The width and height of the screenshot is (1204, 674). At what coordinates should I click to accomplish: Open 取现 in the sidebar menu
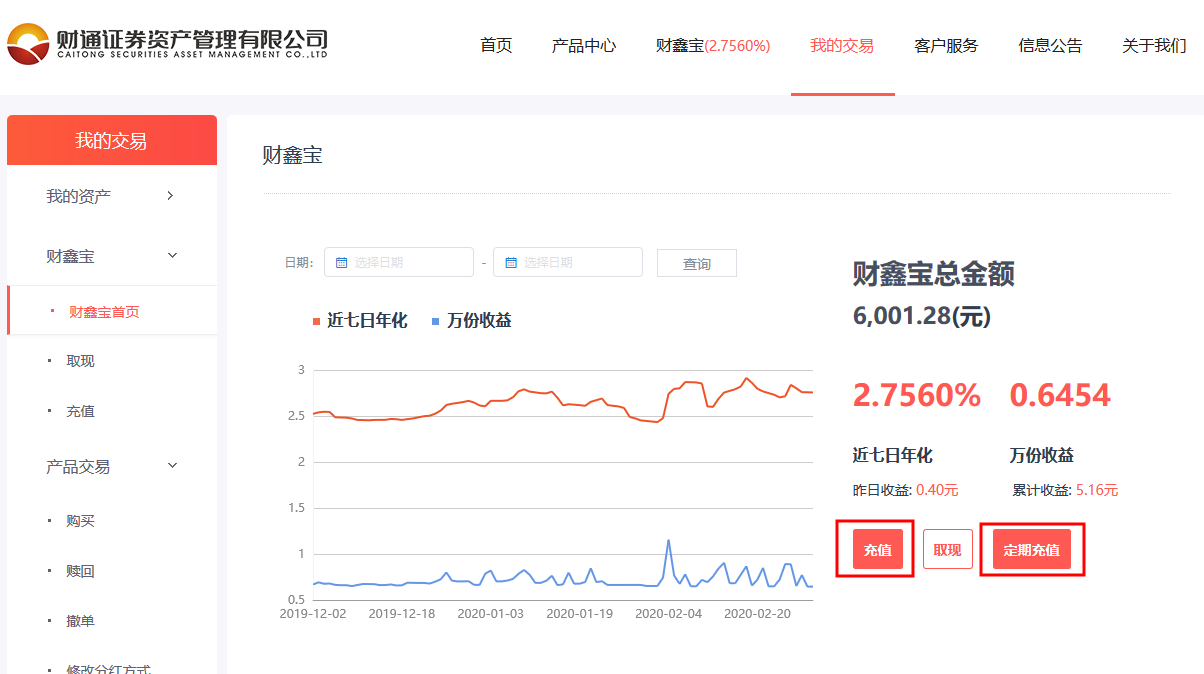click(81, 361)
